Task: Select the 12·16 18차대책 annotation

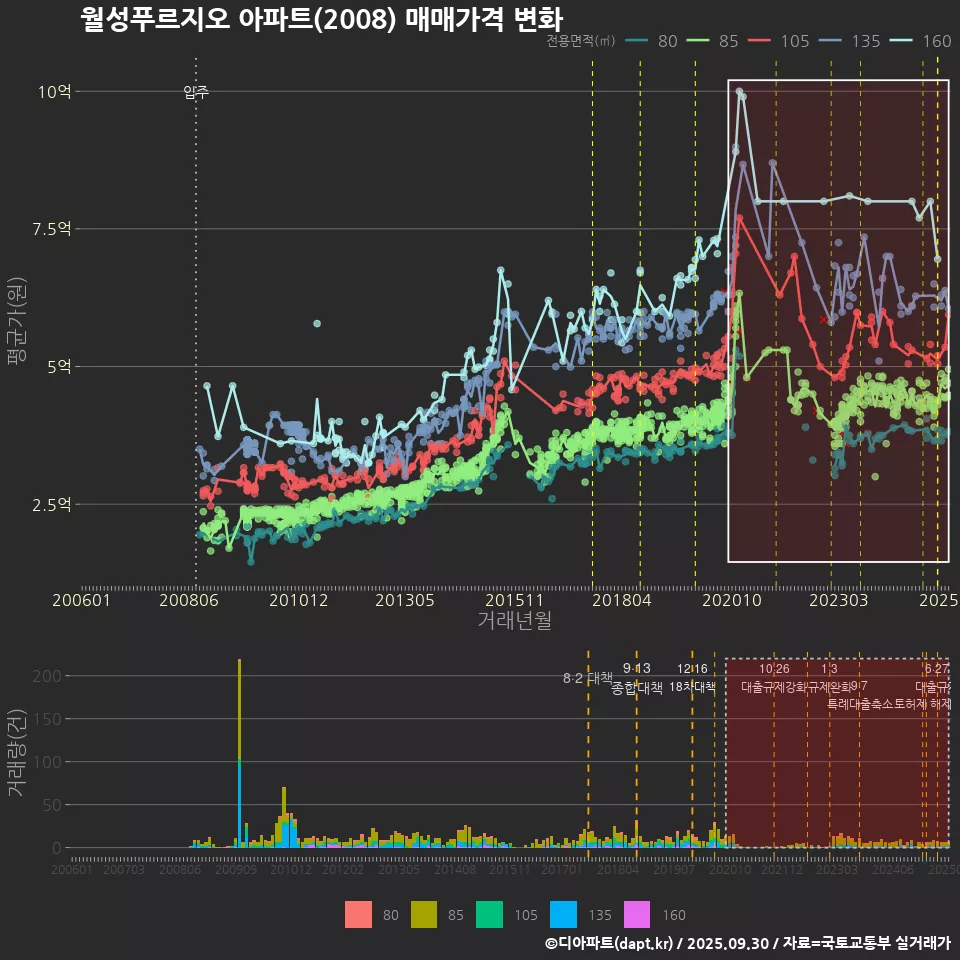Action: click(x=692, y=678)
